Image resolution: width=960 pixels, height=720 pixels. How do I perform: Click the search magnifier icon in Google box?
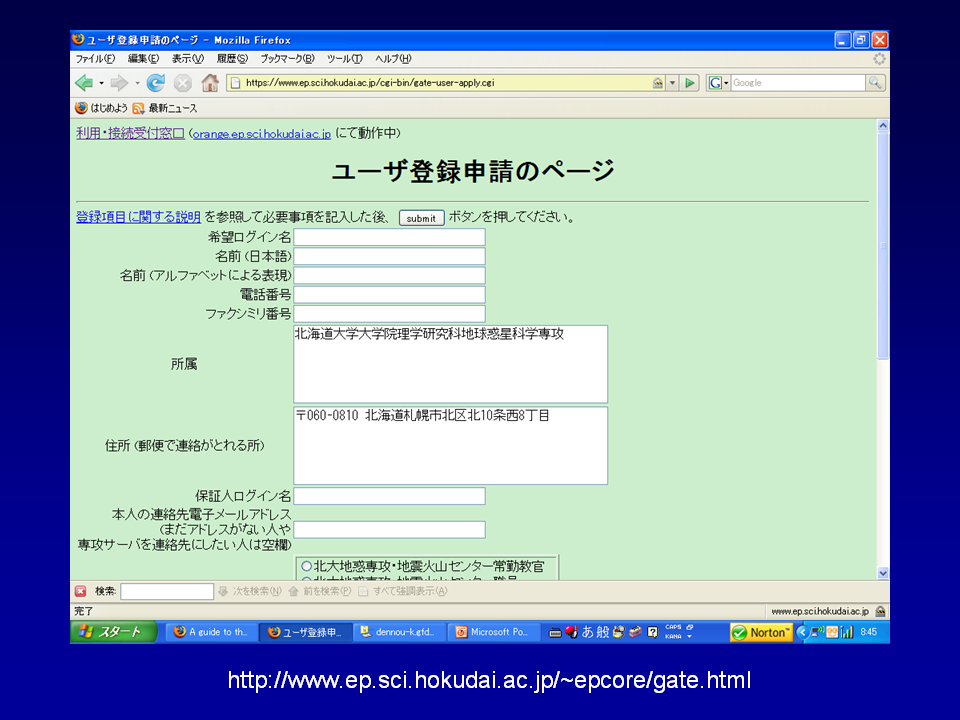(875, 83)
